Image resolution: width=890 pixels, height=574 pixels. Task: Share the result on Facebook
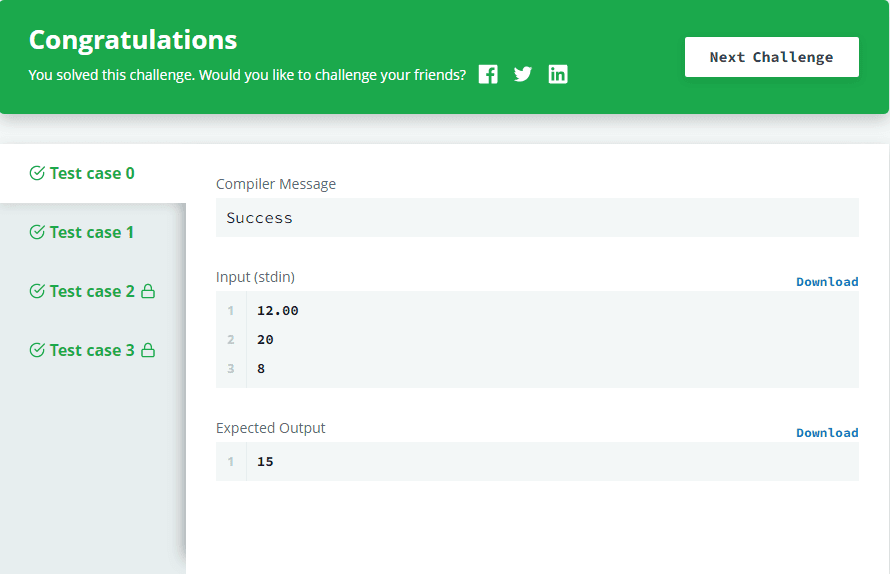488,74
